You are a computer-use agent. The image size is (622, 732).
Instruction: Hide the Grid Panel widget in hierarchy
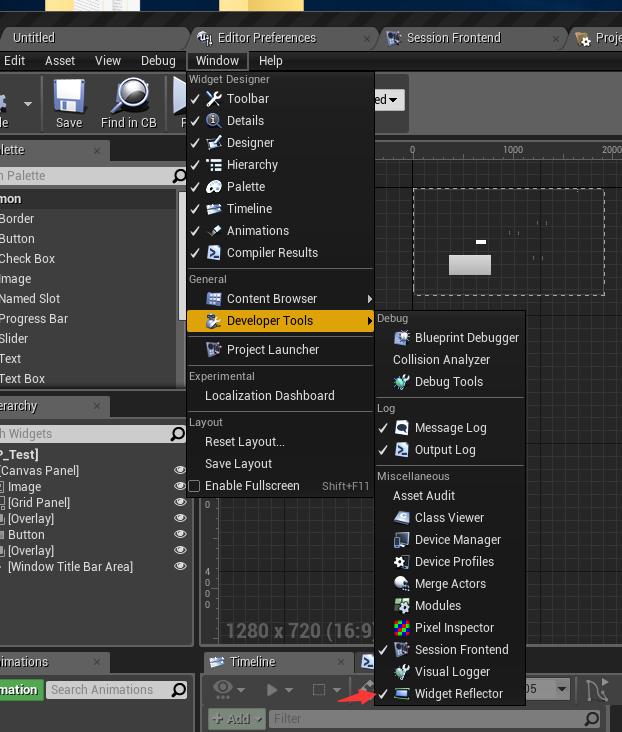click(180, 503)
